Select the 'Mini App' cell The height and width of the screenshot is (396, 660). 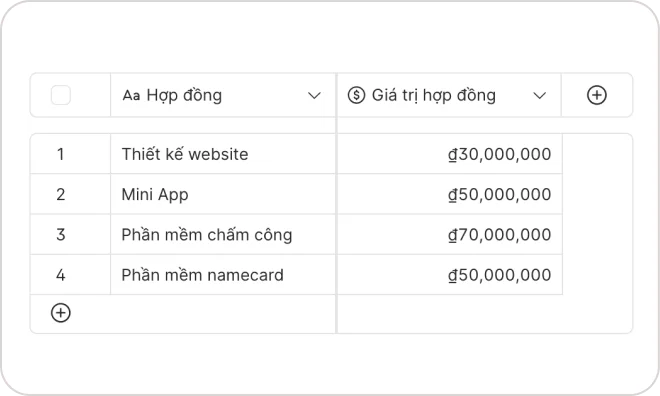tap(223, 194)
